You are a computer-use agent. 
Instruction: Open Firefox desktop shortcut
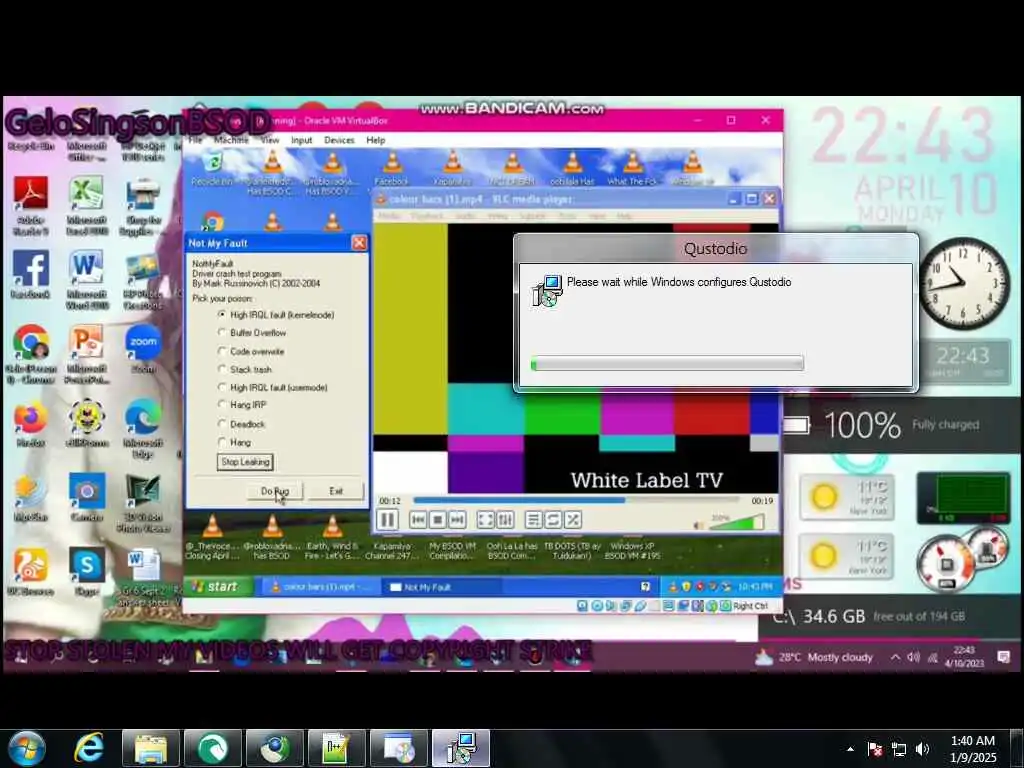point(31,424)
